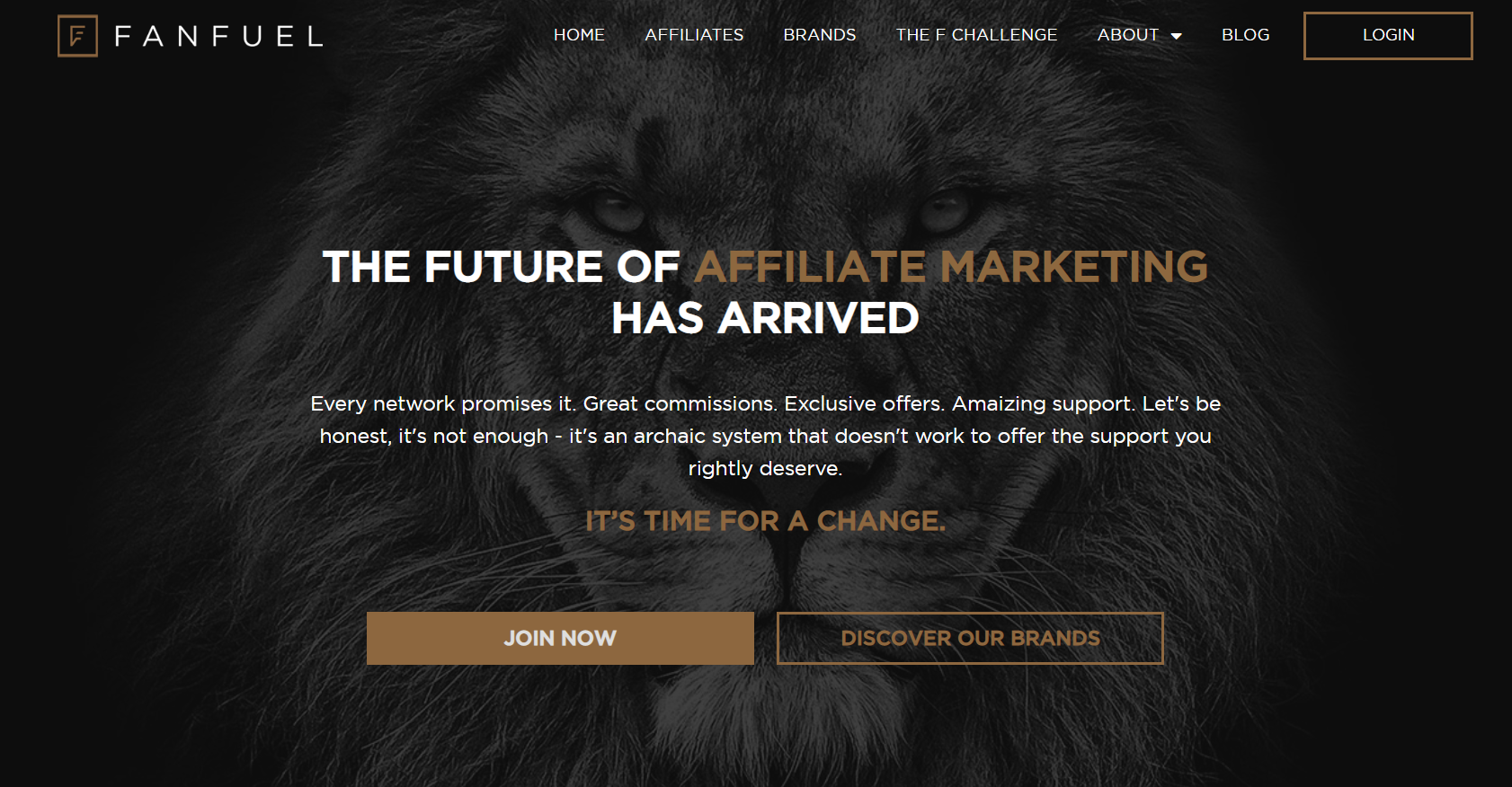Click the 'Has Arrived' headline line
The image size is (1512, 787).
pyautogui.click(x=765, y=318)
